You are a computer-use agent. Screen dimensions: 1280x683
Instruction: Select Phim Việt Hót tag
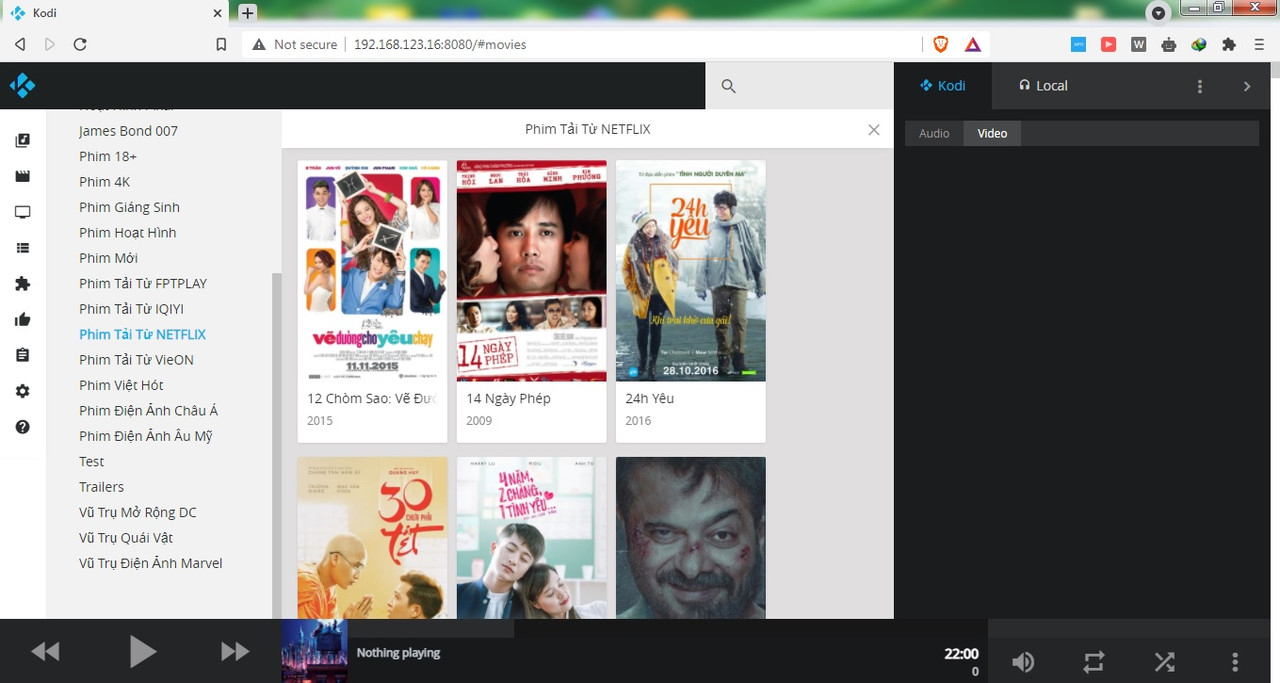point(121,385)
